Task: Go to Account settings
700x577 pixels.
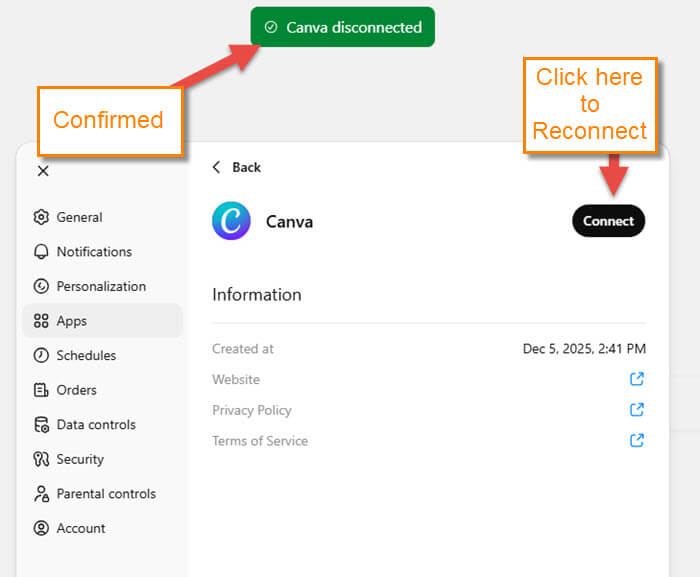Action: click(x=80, y=528)
